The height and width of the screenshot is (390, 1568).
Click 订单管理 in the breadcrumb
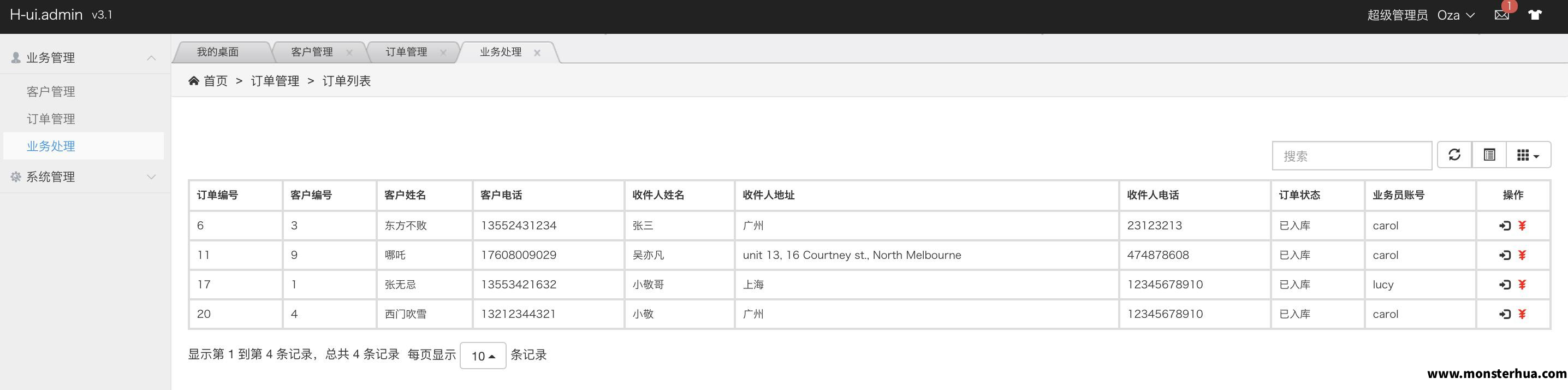click(x=275, y=81)
